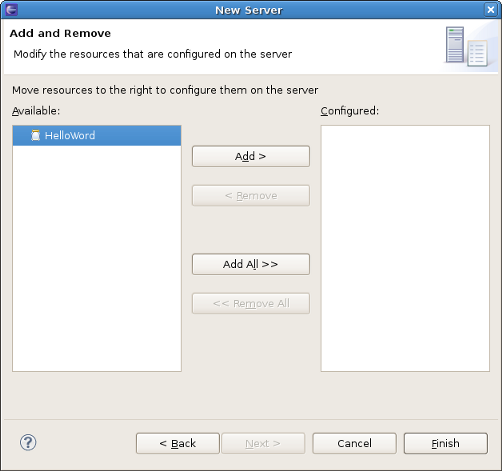The image size is (502, 471).
Task: Close the New Server dialog
Action: coord(491,10)
